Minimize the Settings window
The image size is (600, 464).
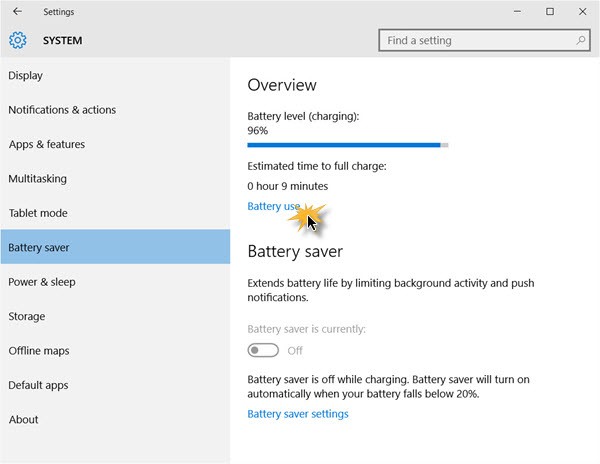[517, 11]
